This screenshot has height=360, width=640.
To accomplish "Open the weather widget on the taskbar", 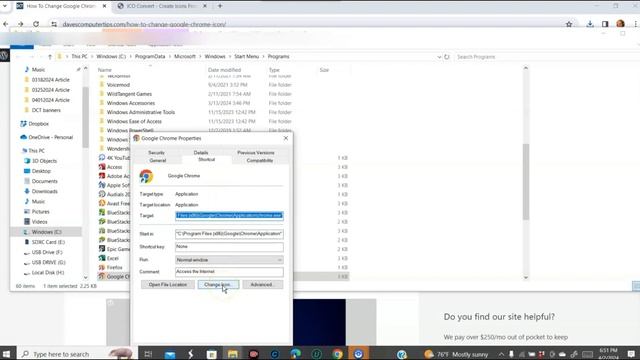I will pos(456,354).
